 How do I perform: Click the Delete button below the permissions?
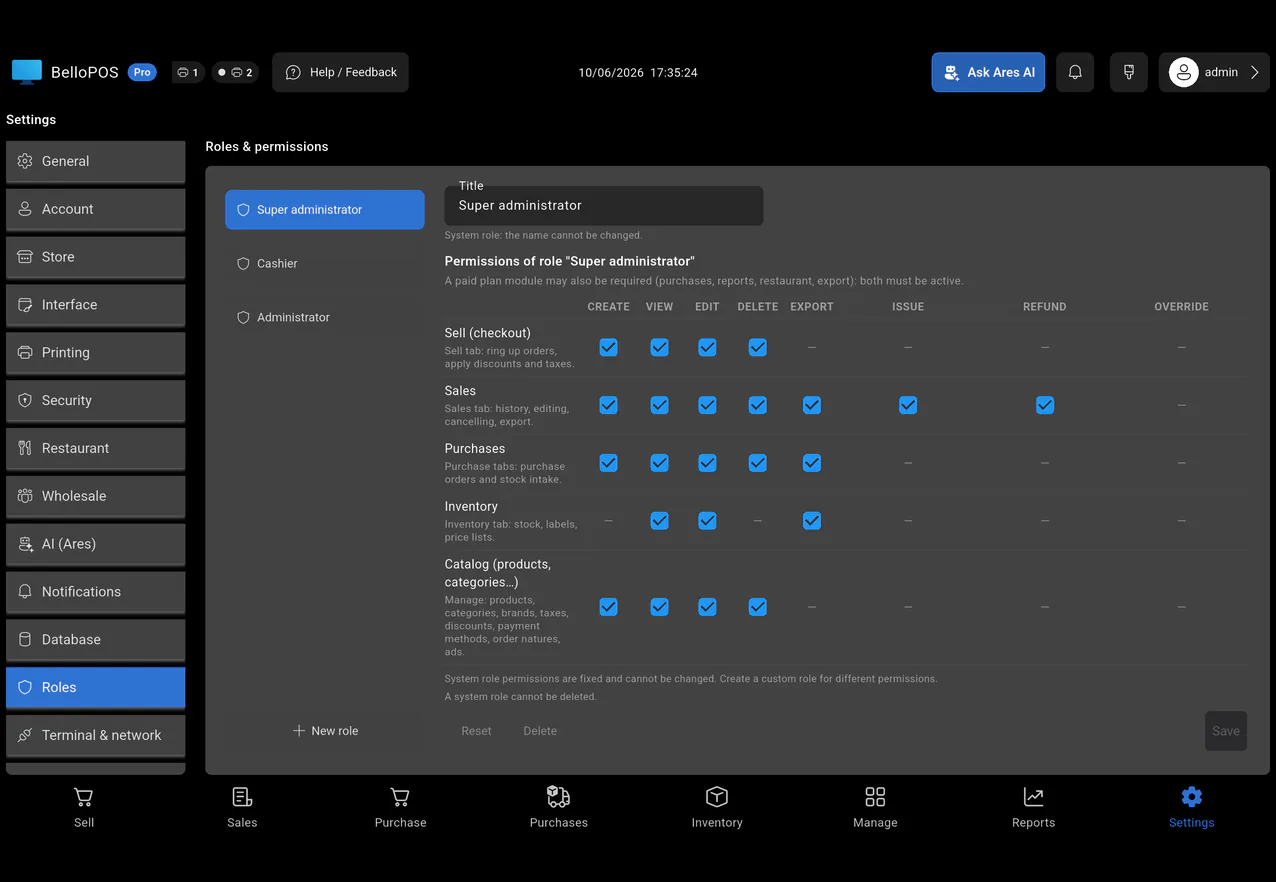[540, 731]
